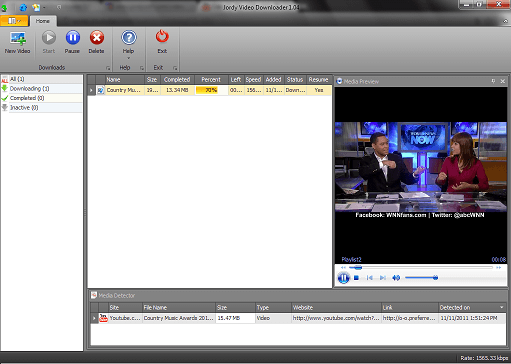Delete the selected download

(97, 38)
